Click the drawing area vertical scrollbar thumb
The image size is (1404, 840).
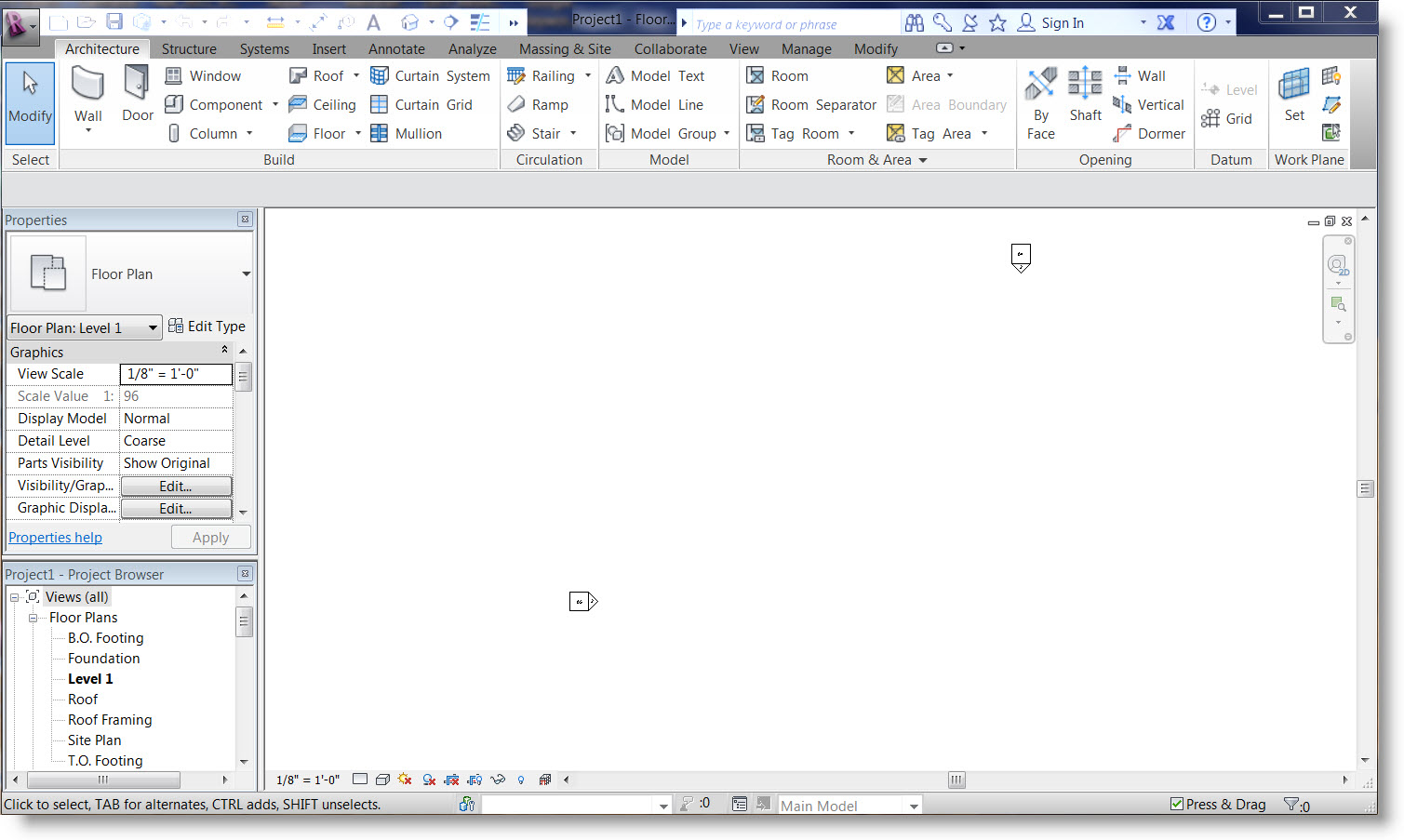point(1365,488)
